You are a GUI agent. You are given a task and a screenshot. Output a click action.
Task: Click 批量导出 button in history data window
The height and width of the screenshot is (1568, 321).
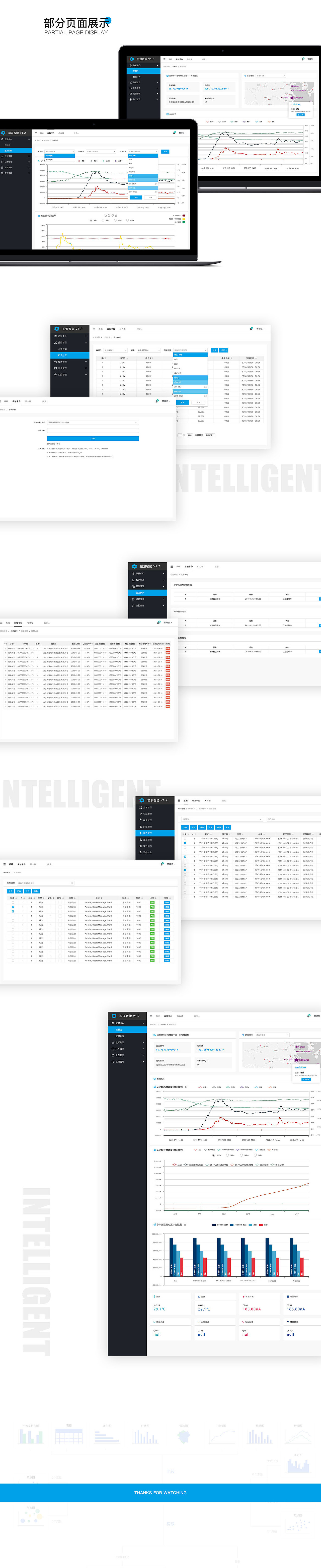coord(224,350)
